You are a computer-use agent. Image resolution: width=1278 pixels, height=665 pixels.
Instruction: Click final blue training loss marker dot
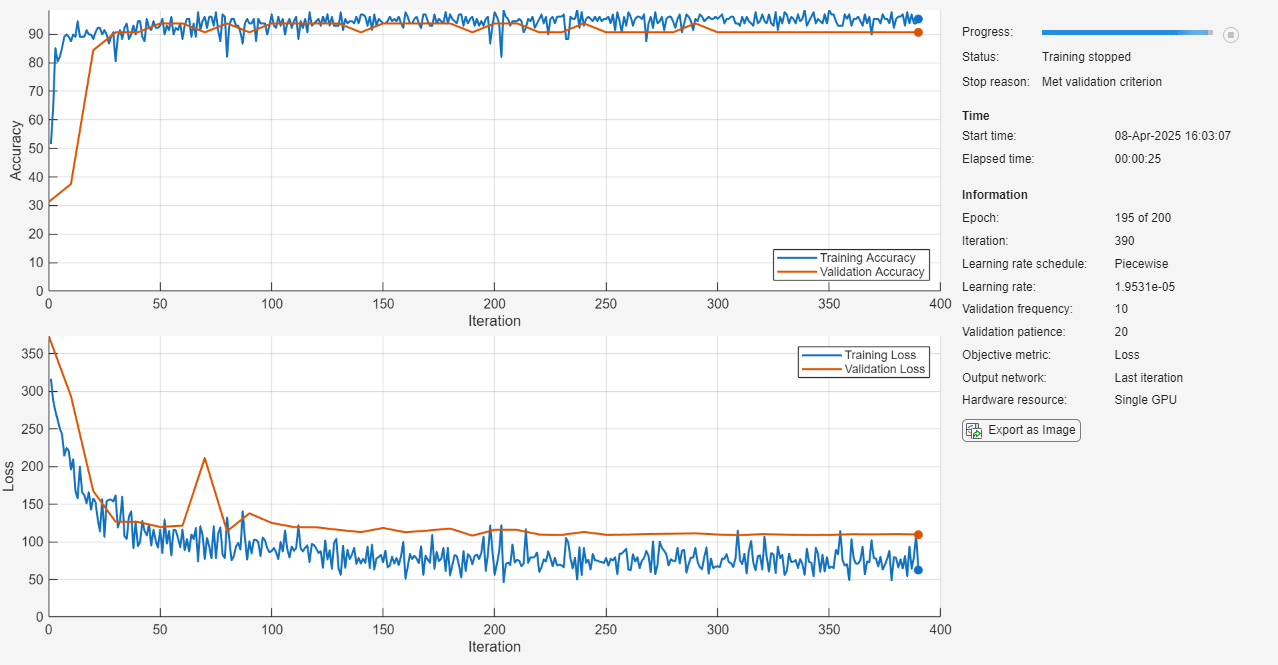(x=918, y=570)
